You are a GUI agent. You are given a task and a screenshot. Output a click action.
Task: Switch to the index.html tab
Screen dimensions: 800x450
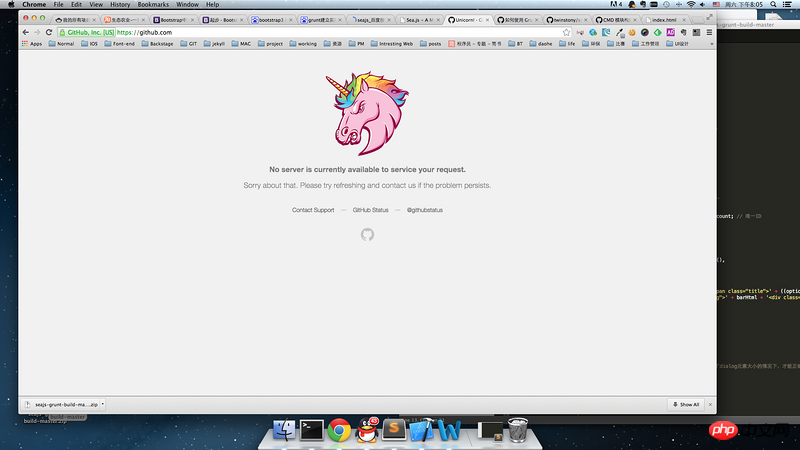[663, 20]
